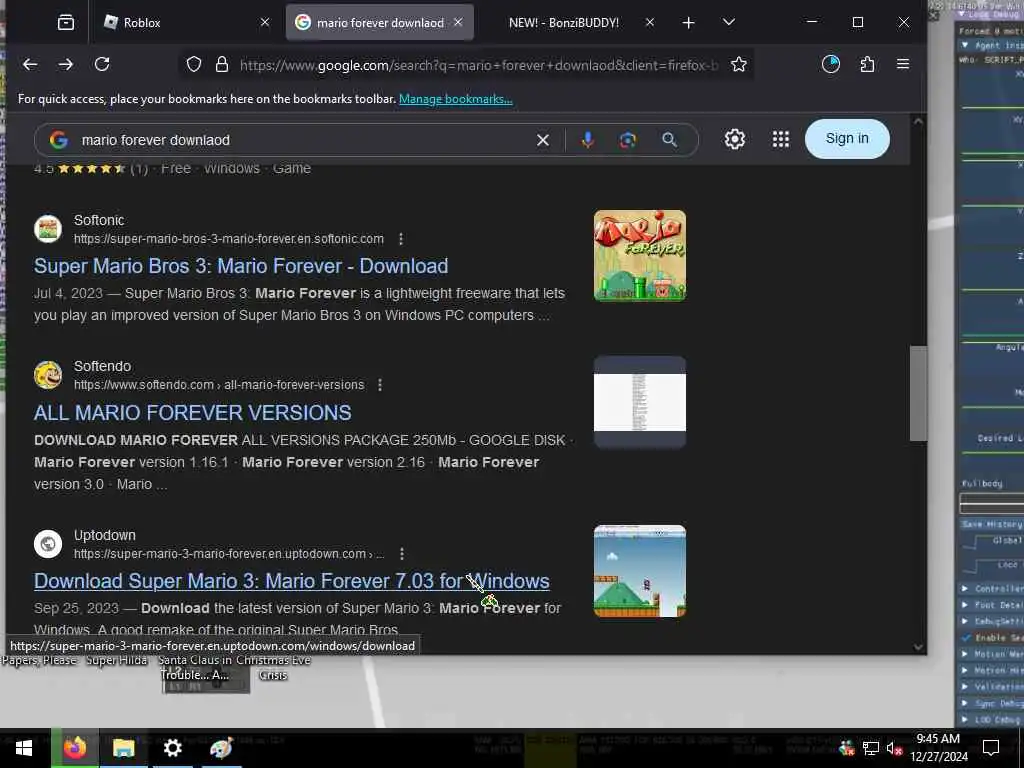The image size is (1024, 768).
Task: List all tabs dropdown arrow
Action: pos(729,23)
